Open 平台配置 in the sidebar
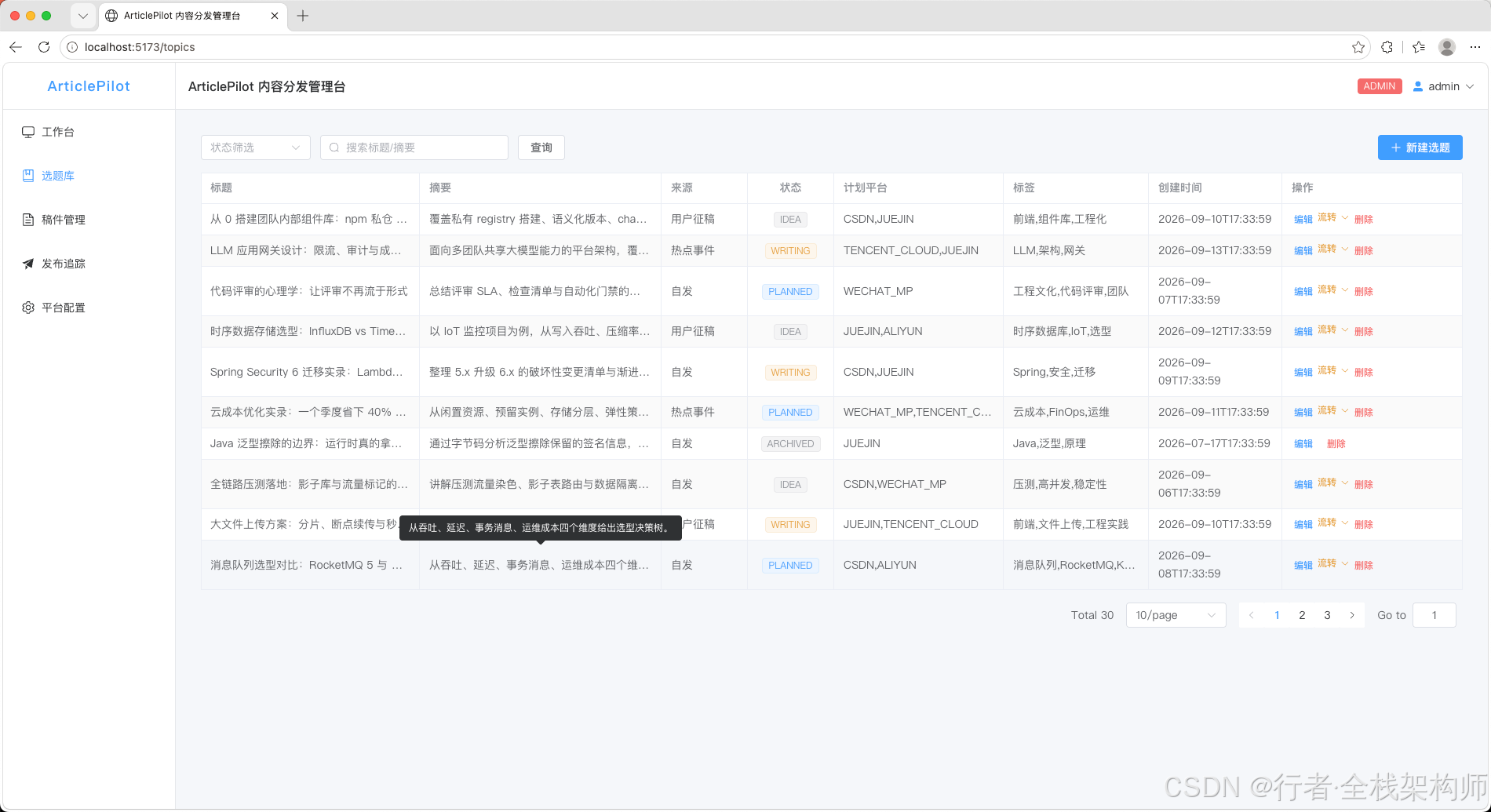 pos(89,308)
